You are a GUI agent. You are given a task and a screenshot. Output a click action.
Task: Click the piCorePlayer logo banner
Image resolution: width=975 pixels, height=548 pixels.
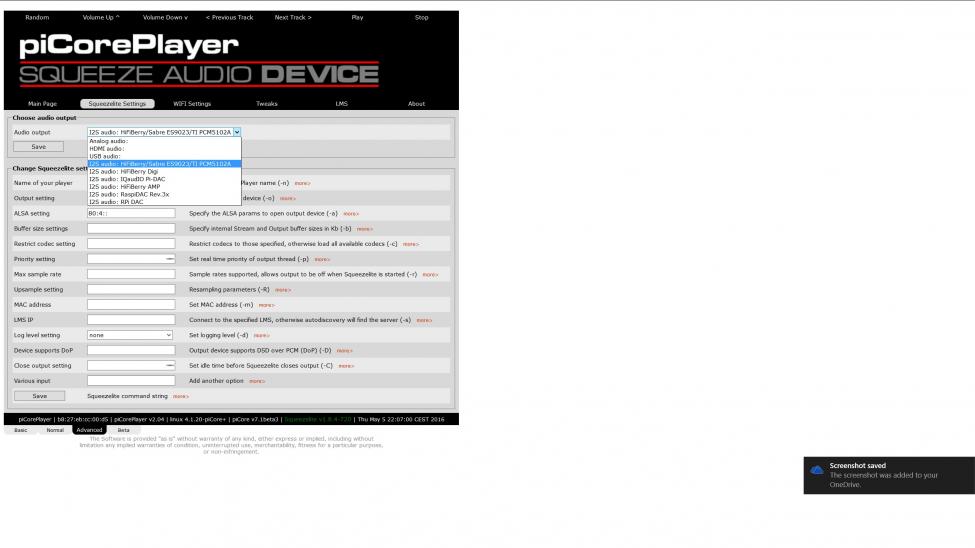pos(199,61)
